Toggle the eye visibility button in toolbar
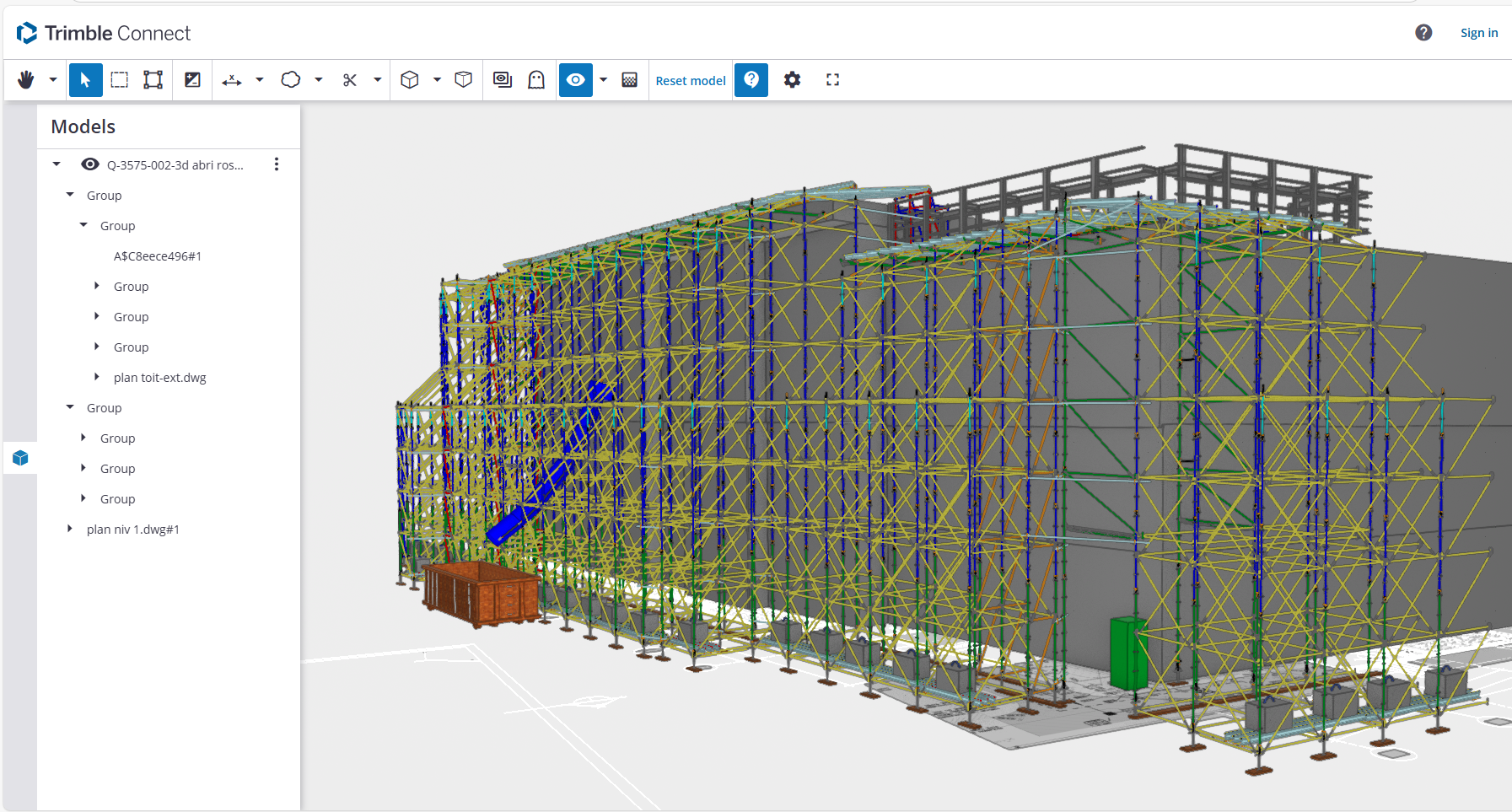Viewport: 1512px width, 812px height. tap(575, 80)
